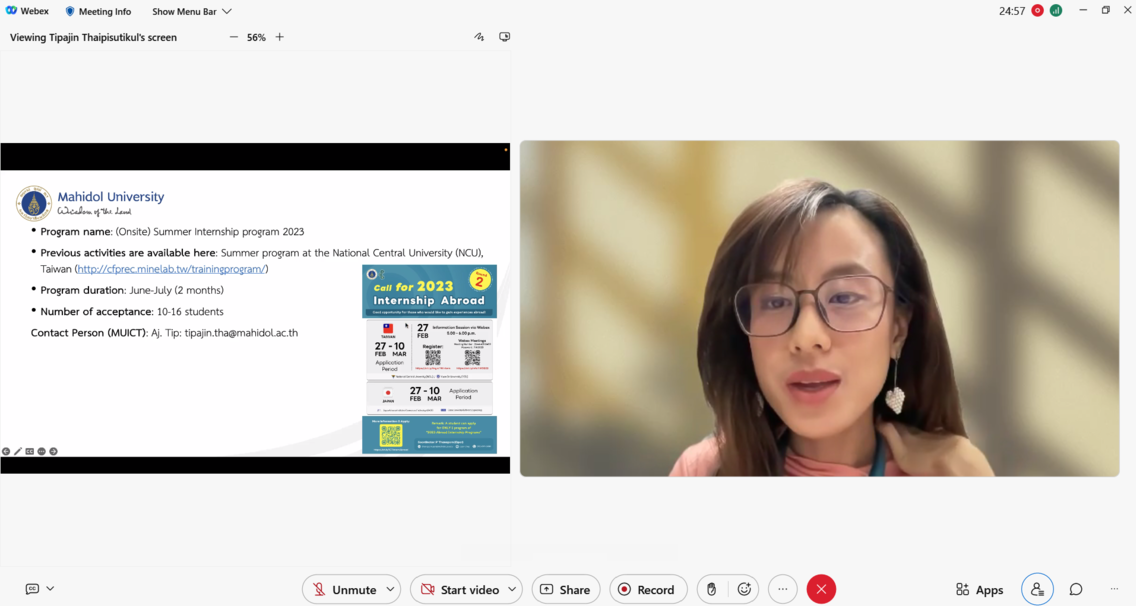
Task: Open more options ellipsis next to reactions
Action: coord(783,589)
